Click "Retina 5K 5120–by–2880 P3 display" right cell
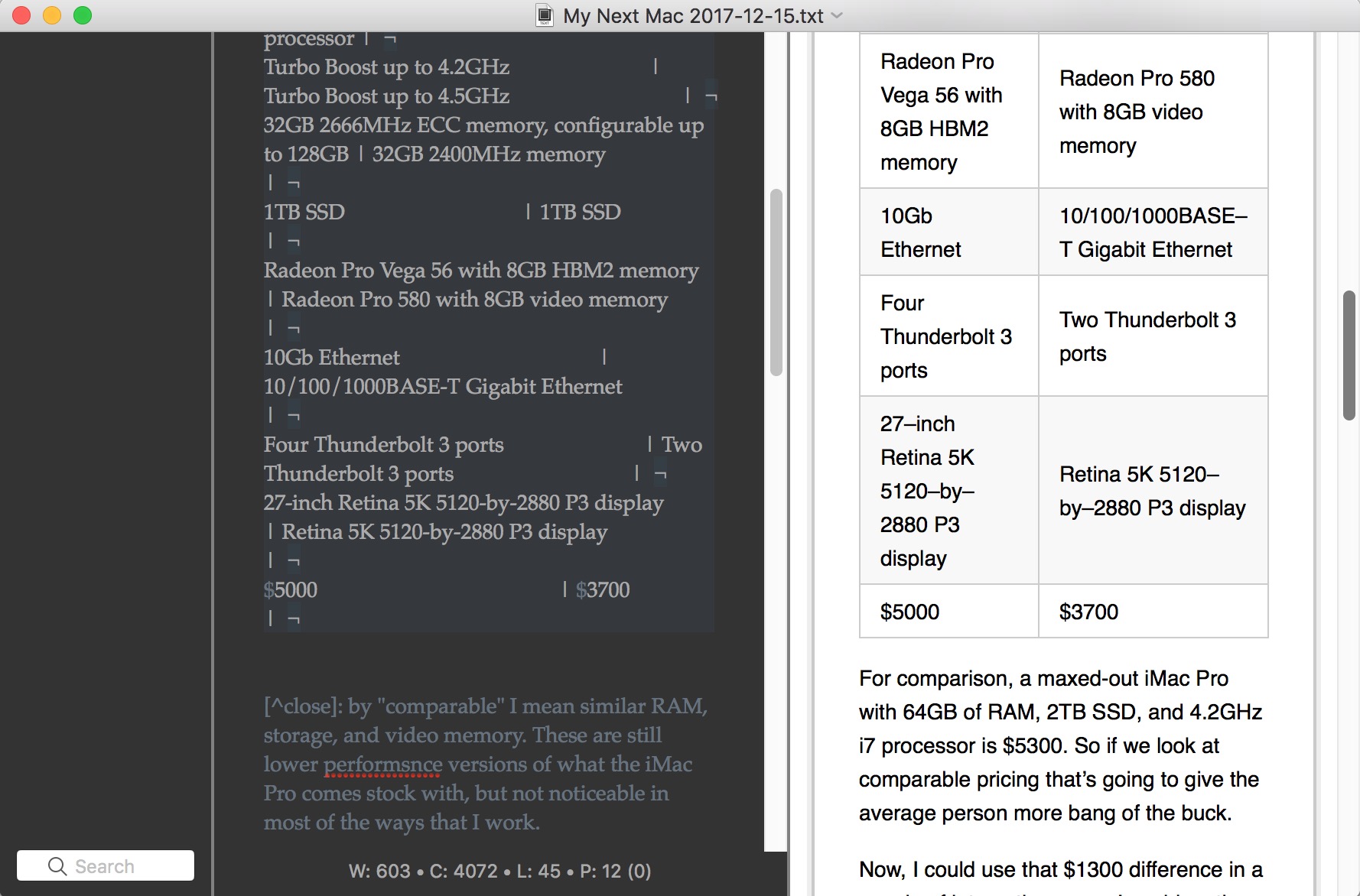This screenshot has width=1360, height=896. [1153, 490]
